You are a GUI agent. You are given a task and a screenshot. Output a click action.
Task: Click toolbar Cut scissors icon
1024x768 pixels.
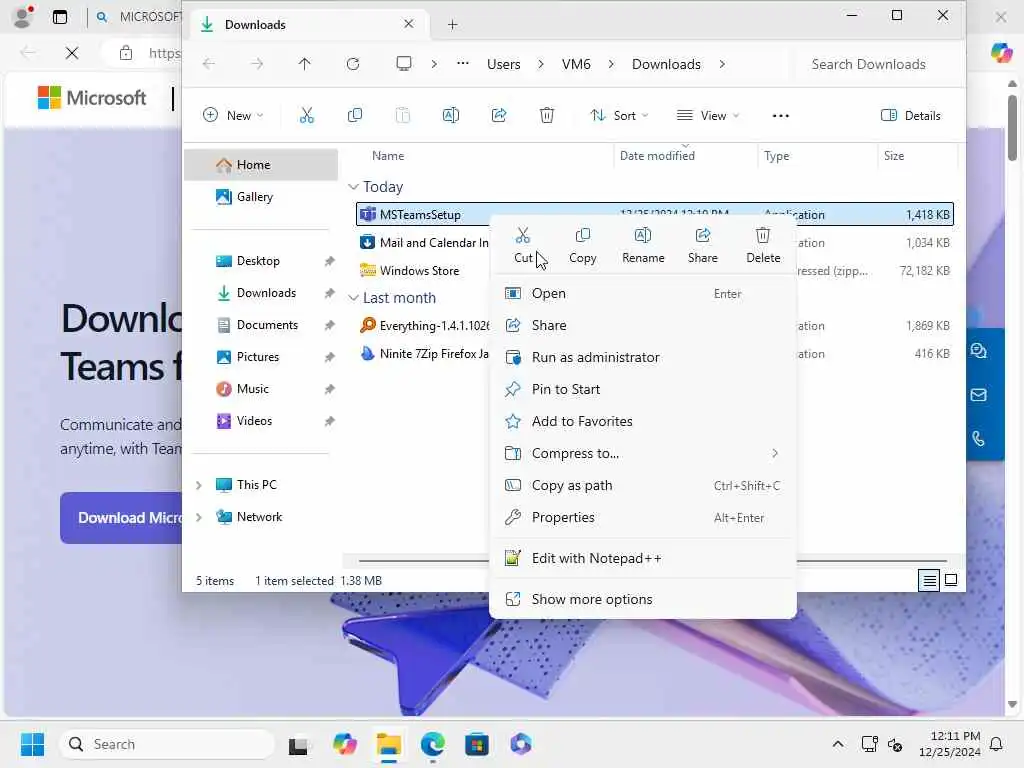(306, 116)
